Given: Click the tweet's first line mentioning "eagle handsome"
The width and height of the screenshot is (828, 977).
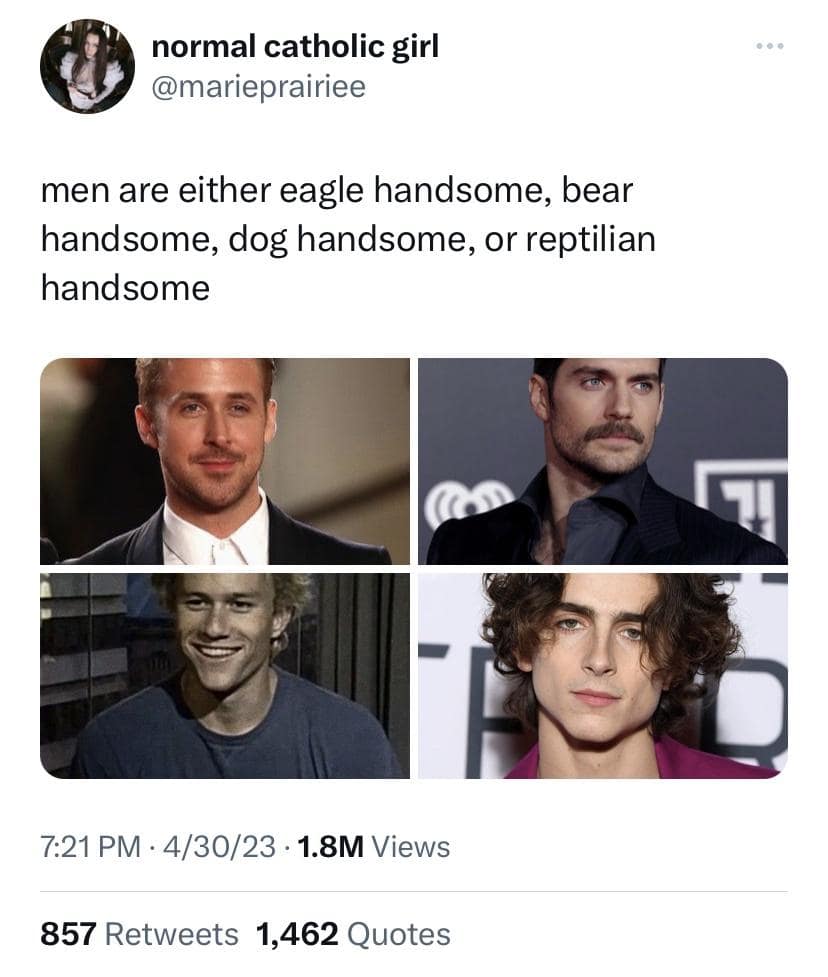Looking at the screenshot, I should tap(337, 190).
